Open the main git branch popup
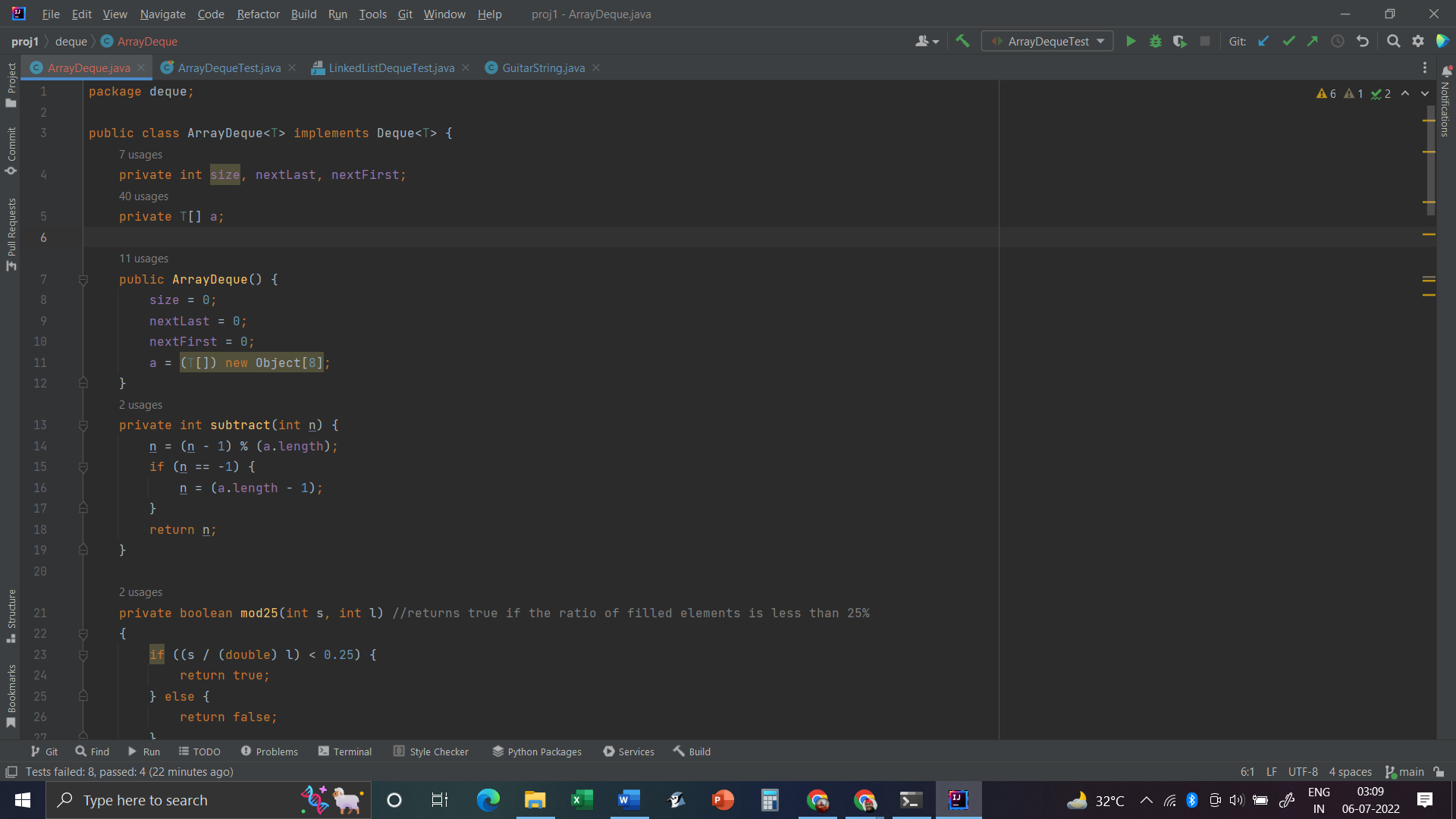The width and height of the screenshot is (1456, 819). (1404, 772)
